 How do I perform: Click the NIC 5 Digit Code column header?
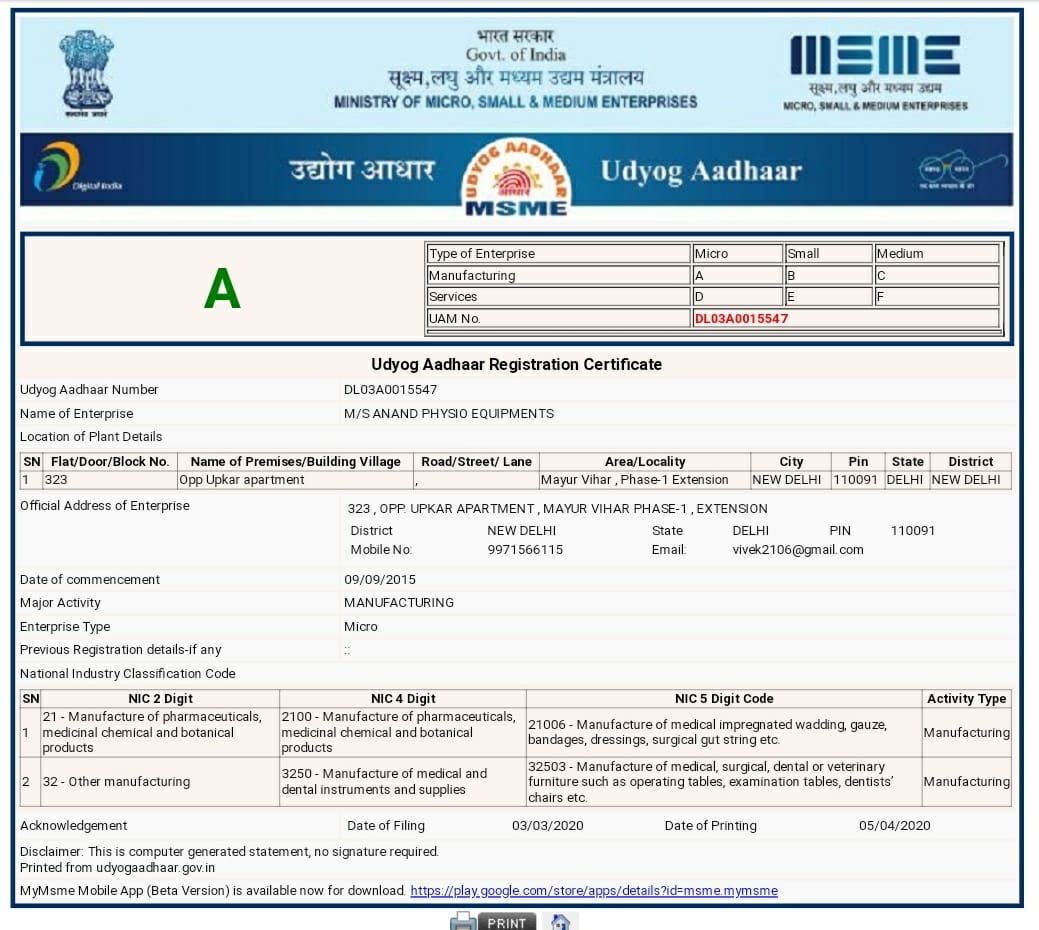(723, 698)
